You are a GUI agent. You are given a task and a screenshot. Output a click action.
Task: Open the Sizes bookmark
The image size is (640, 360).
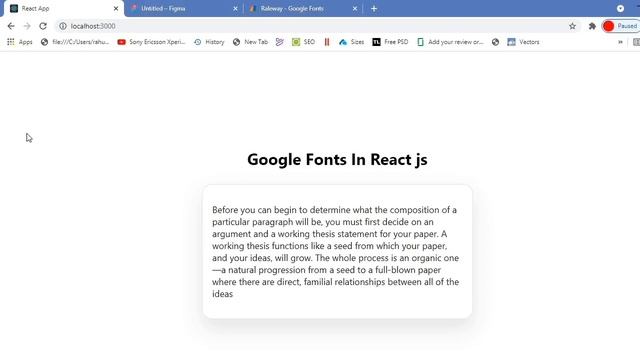[x=351, y=42]
